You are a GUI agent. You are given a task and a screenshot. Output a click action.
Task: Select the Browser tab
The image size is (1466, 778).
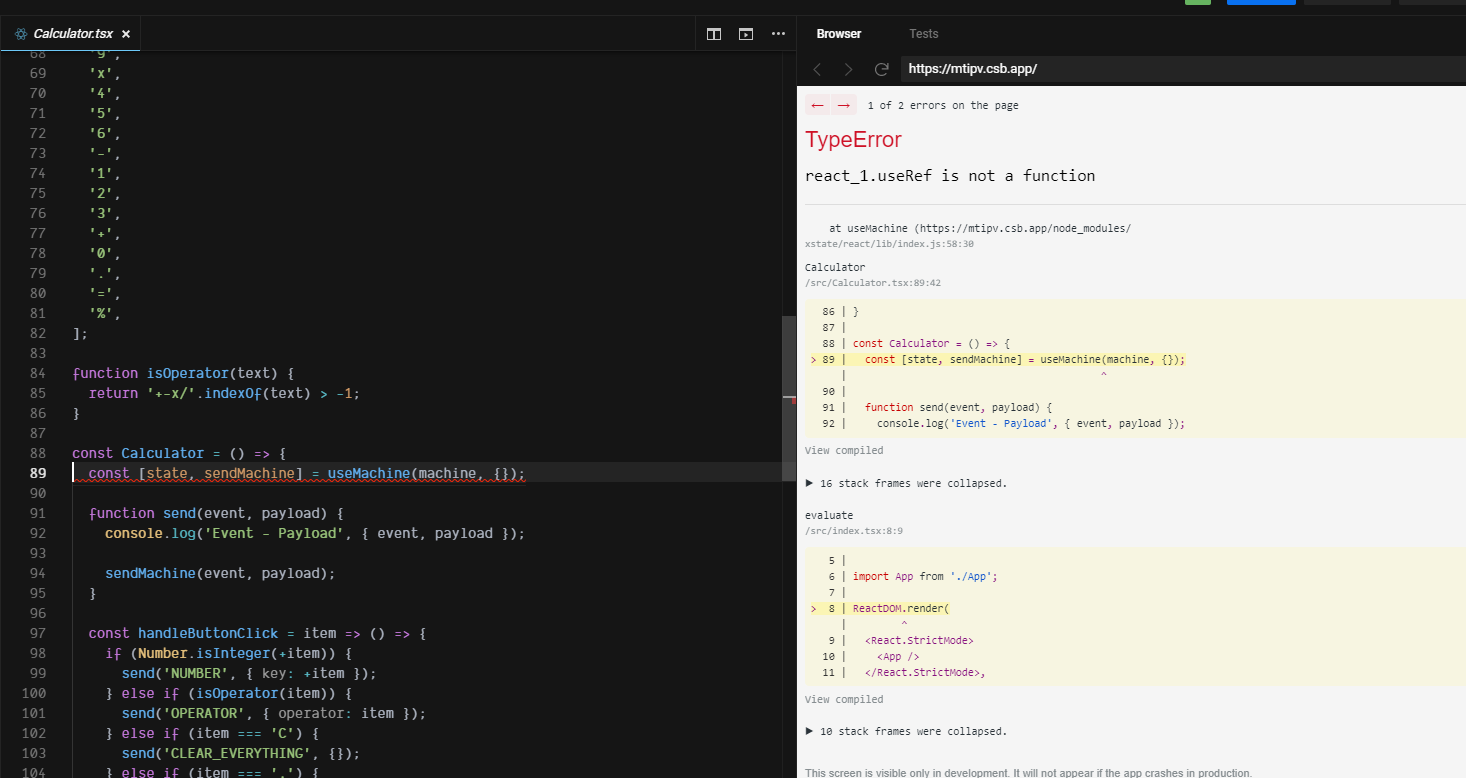[839, 33]
